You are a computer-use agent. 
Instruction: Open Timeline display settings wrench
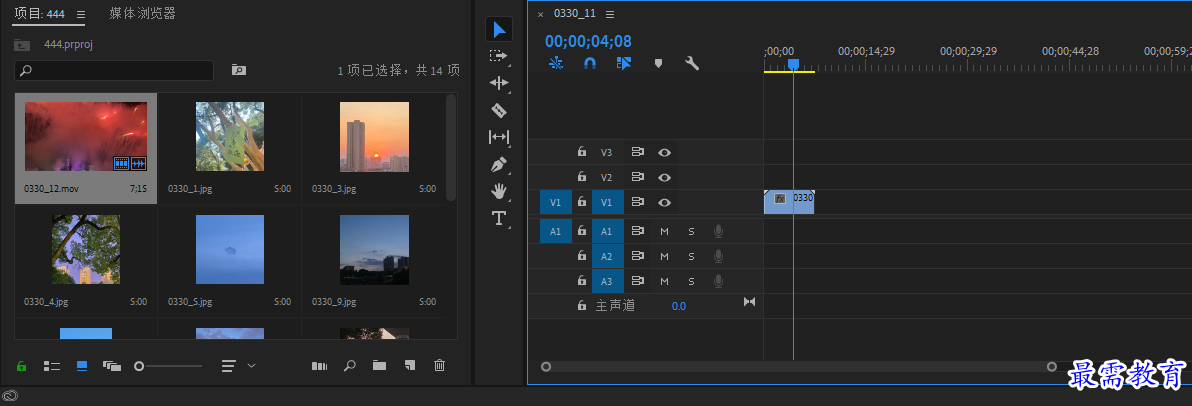[x=692, y=63]
